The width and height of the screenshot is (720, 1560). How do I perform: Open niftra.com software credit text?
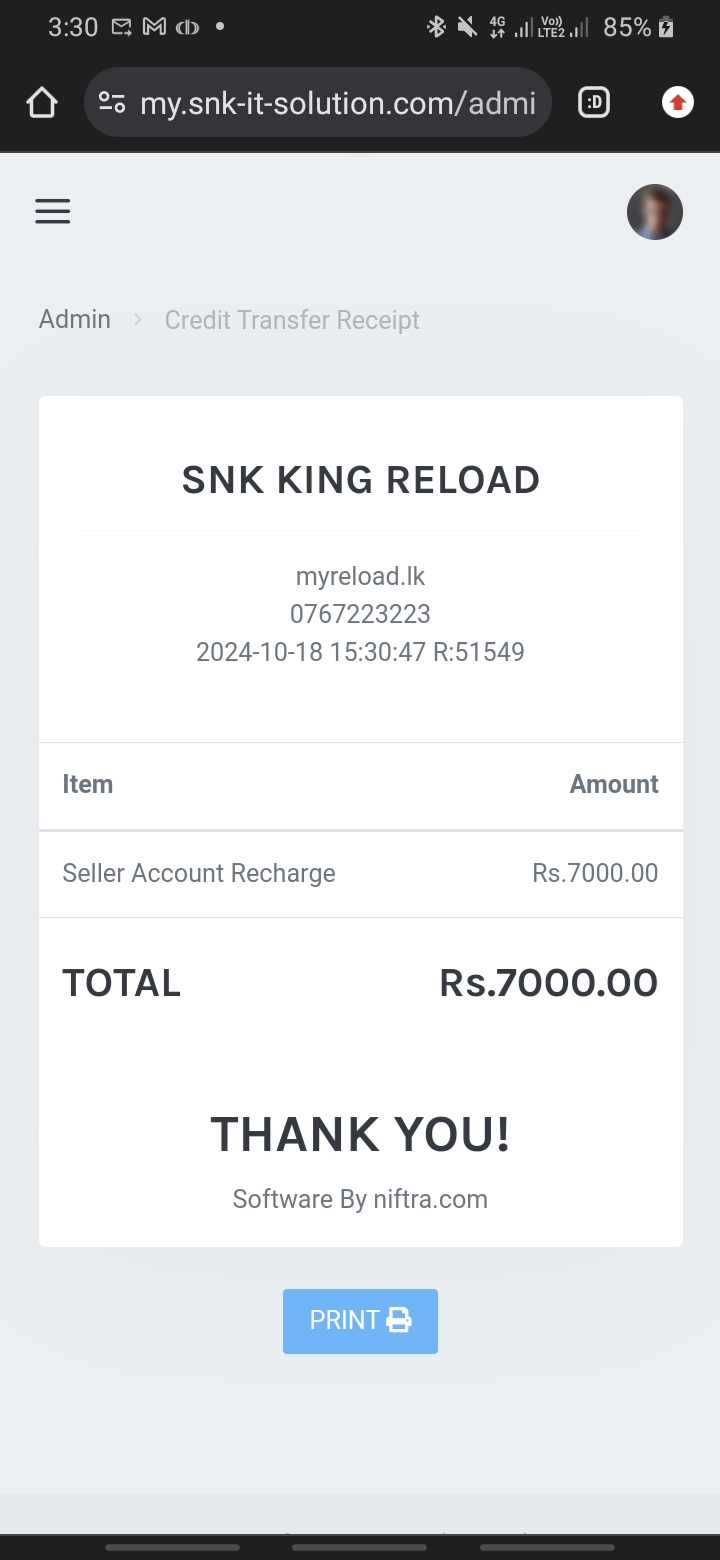[x=361, y=1199]
